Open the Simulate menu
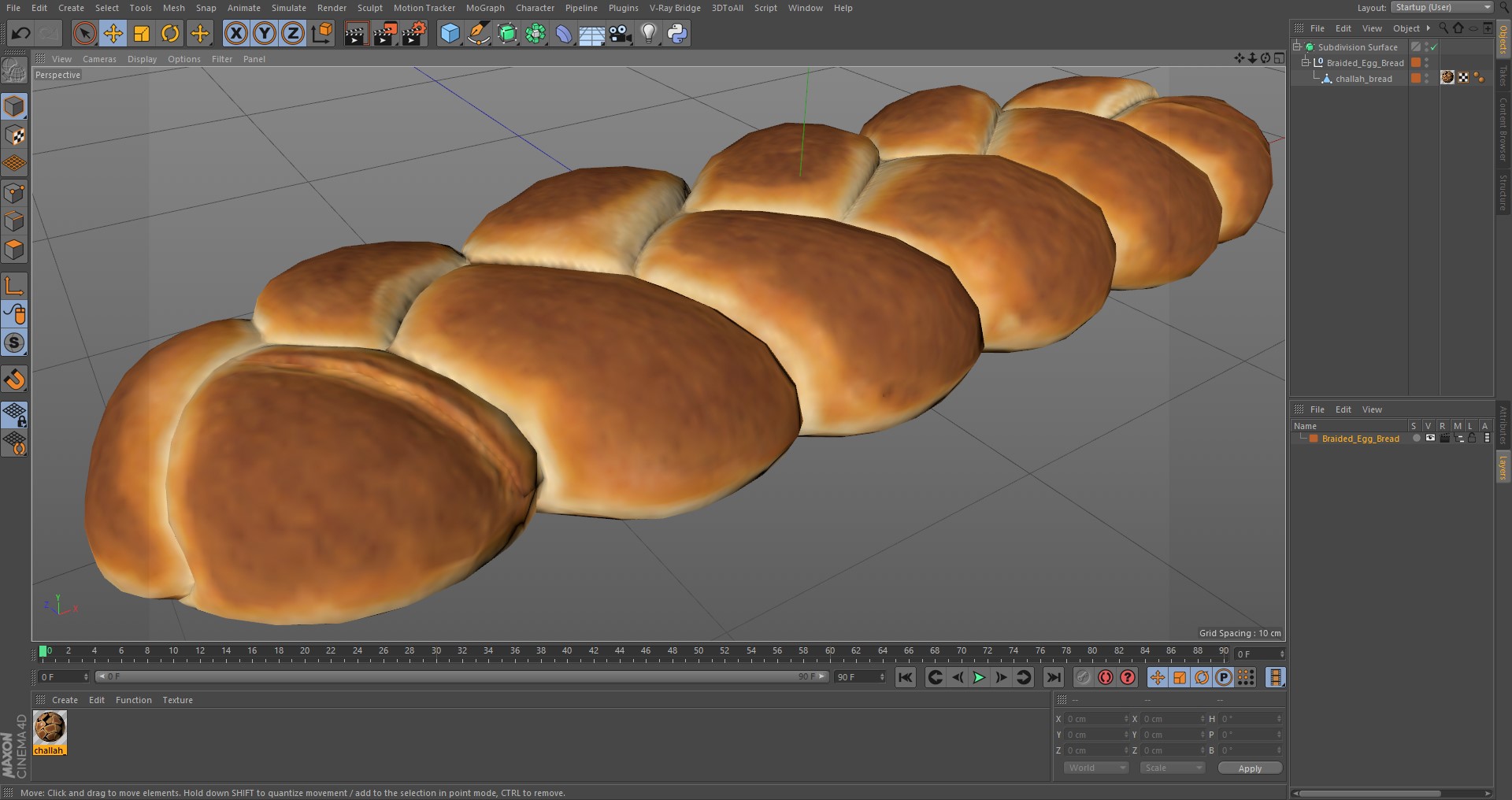1512x800 pixels. [289, 8]
